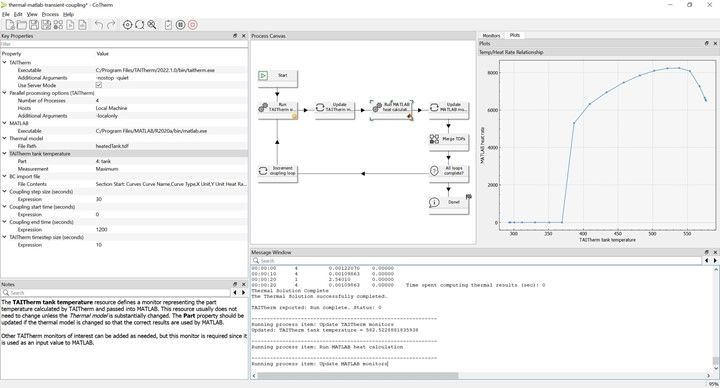Viewport: 720px width, 388px height.
Task: Click the New file toolbar icon
Action: (x=10, y=25)
